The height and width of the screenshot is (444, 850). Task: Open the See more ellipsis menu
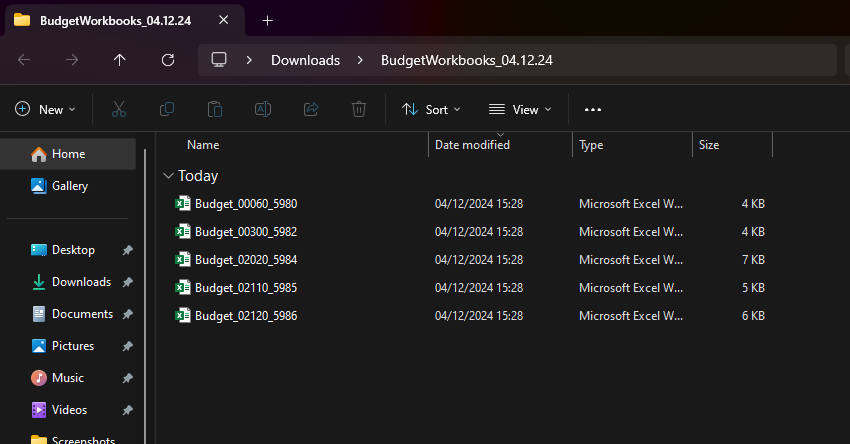(x=593, y=109)
